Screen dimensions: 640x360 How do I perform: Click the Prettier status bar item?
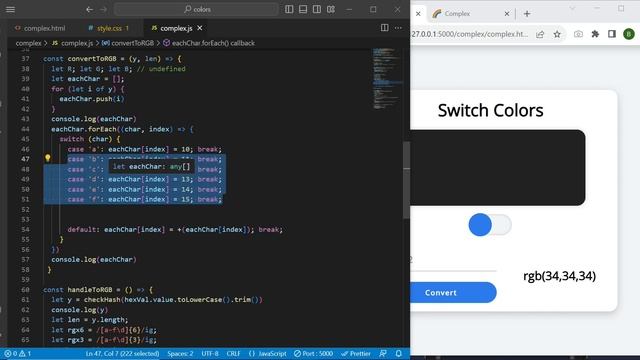click(x=356, y=353)
